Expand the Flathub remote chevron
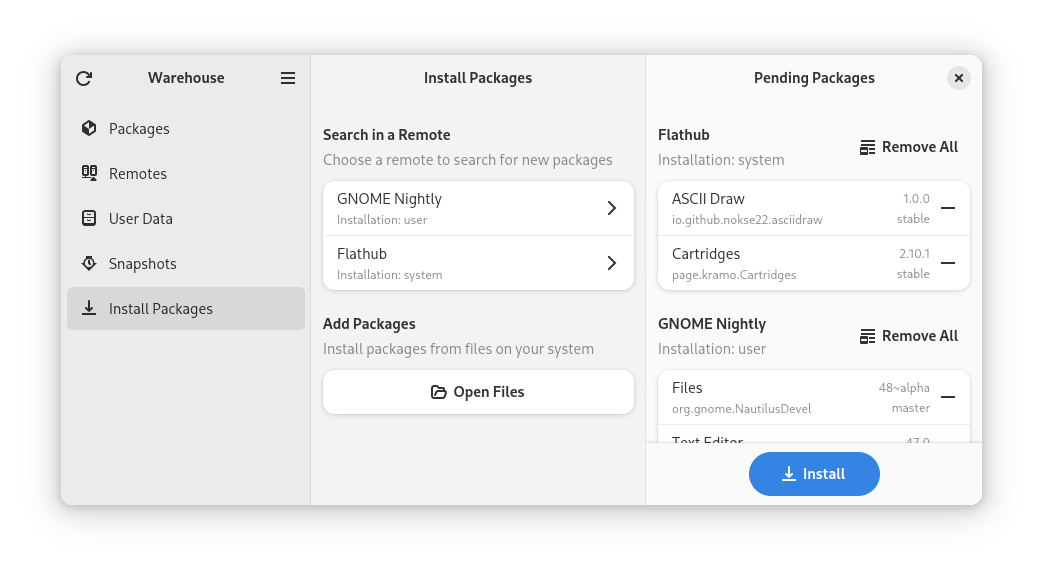This screenshot has height=572, width=1043. click(x=612, y=263)
